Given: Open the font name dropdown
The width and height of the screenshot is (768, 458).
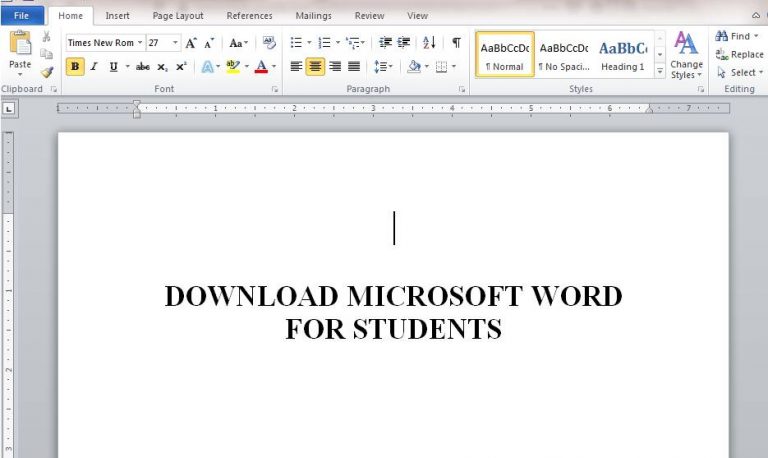Looking at the screenshot, I should (140, 43).
